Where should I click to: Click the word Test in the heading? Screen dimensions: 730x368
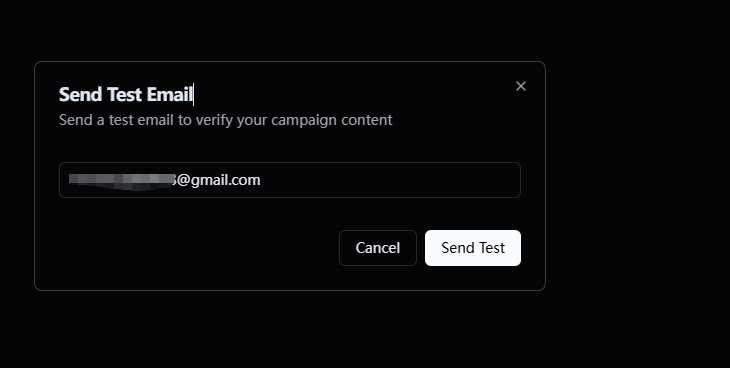pyautogui.click(x=124, y=95)
